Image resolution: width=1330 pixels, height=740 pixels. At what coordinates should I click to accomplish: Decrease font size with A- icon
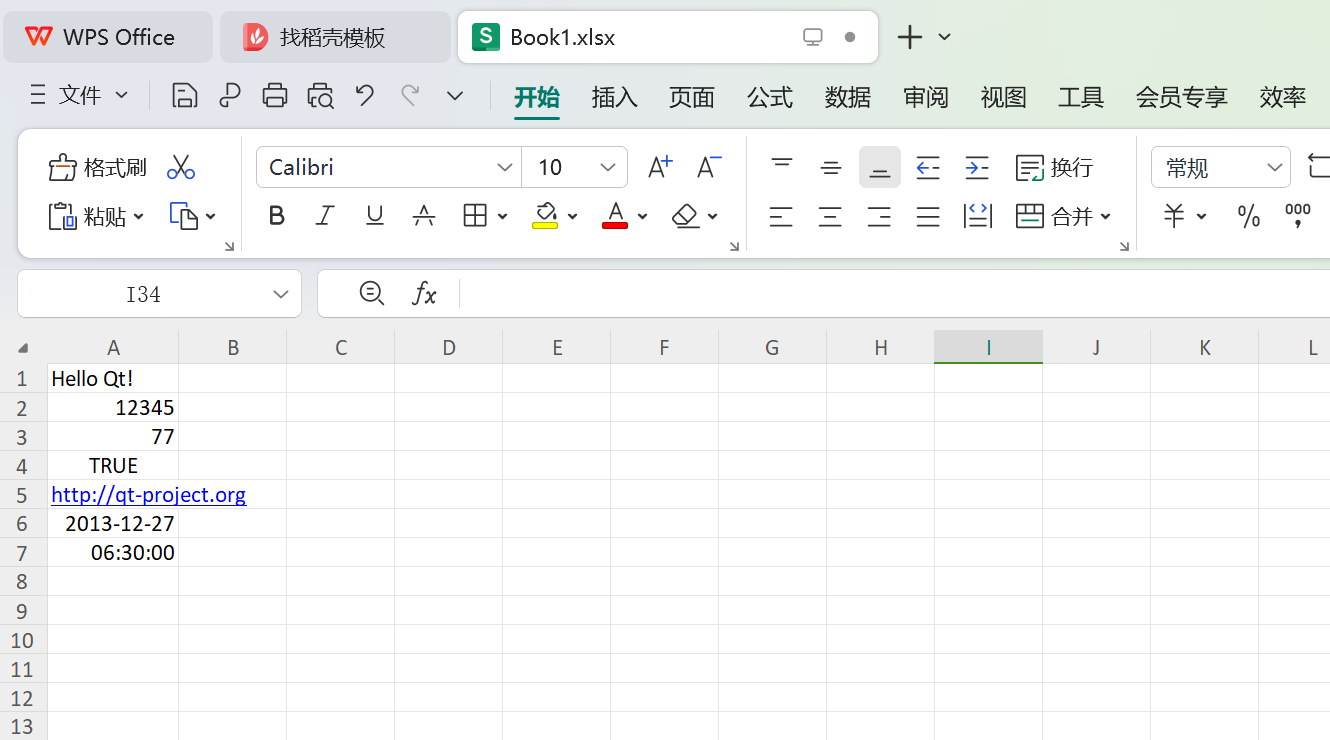(x=709, y=167)
